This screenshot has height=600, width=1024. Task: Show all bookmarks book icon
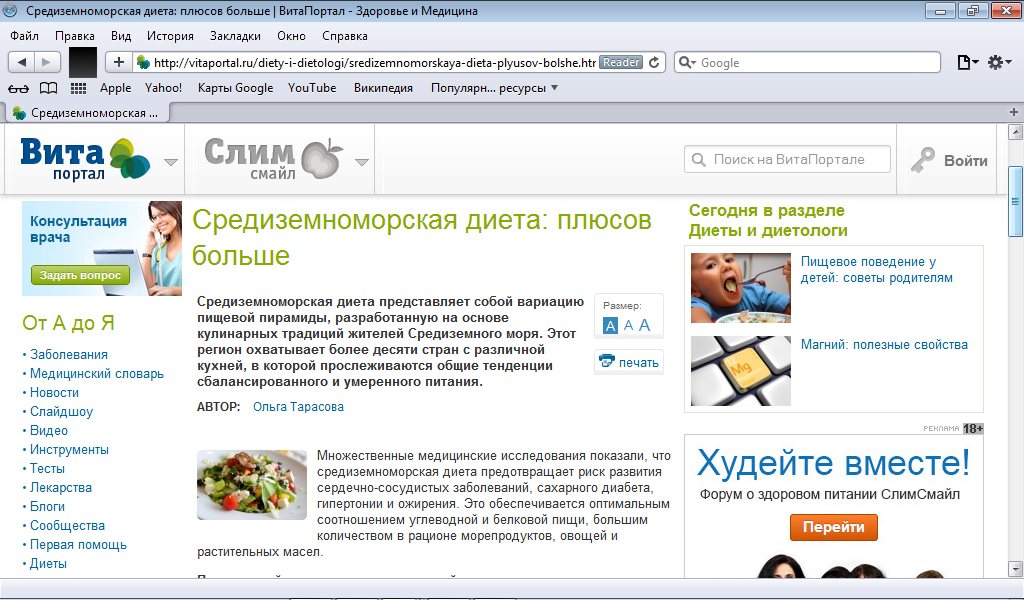click(x=48, y=88)
